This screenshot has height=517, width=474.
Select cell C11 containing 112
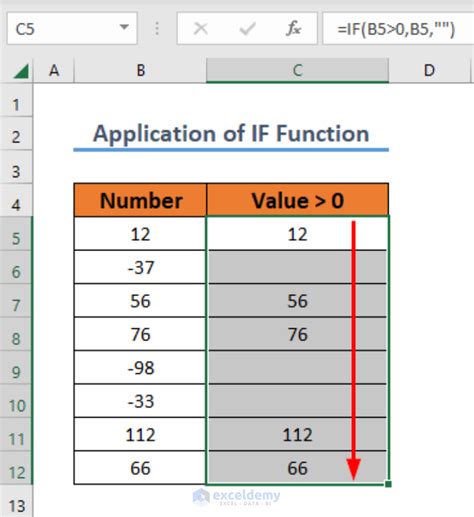tap(297, 435)
